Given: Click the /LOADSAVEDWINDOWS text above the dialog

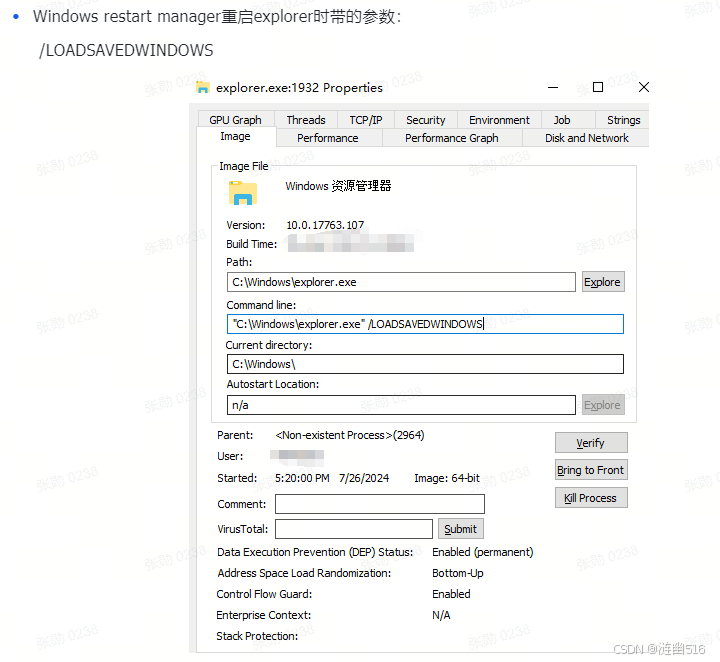Looking at the screenshot, I should pos(126,50).
